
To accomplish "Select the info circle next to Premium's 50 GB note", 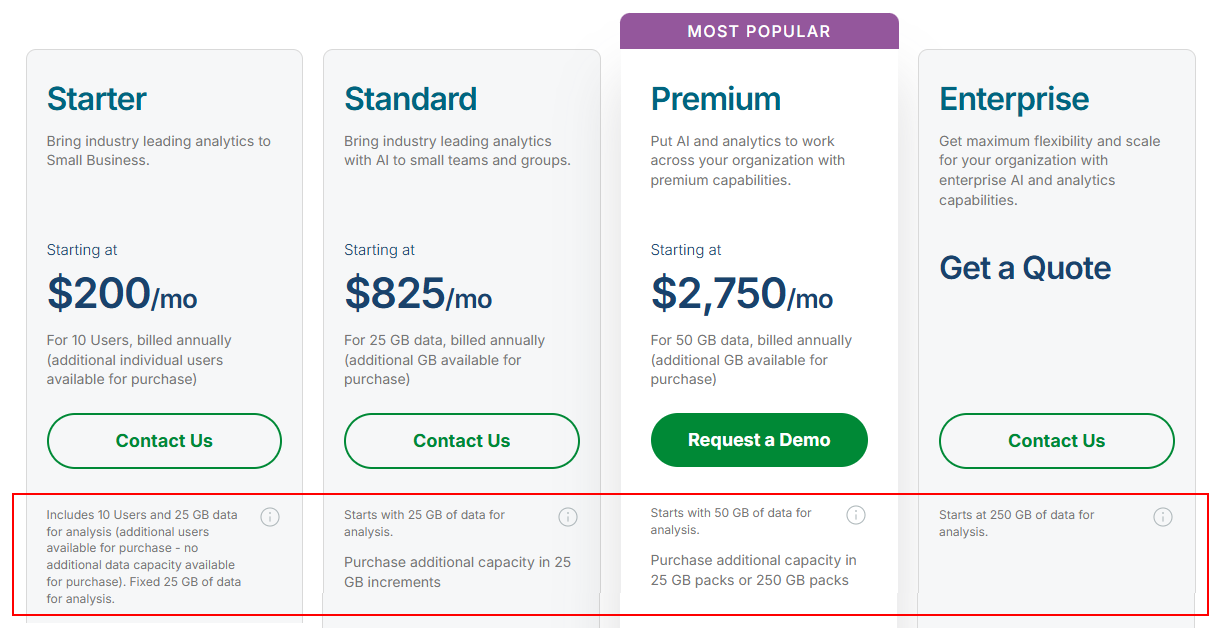I will click(855, 514).
